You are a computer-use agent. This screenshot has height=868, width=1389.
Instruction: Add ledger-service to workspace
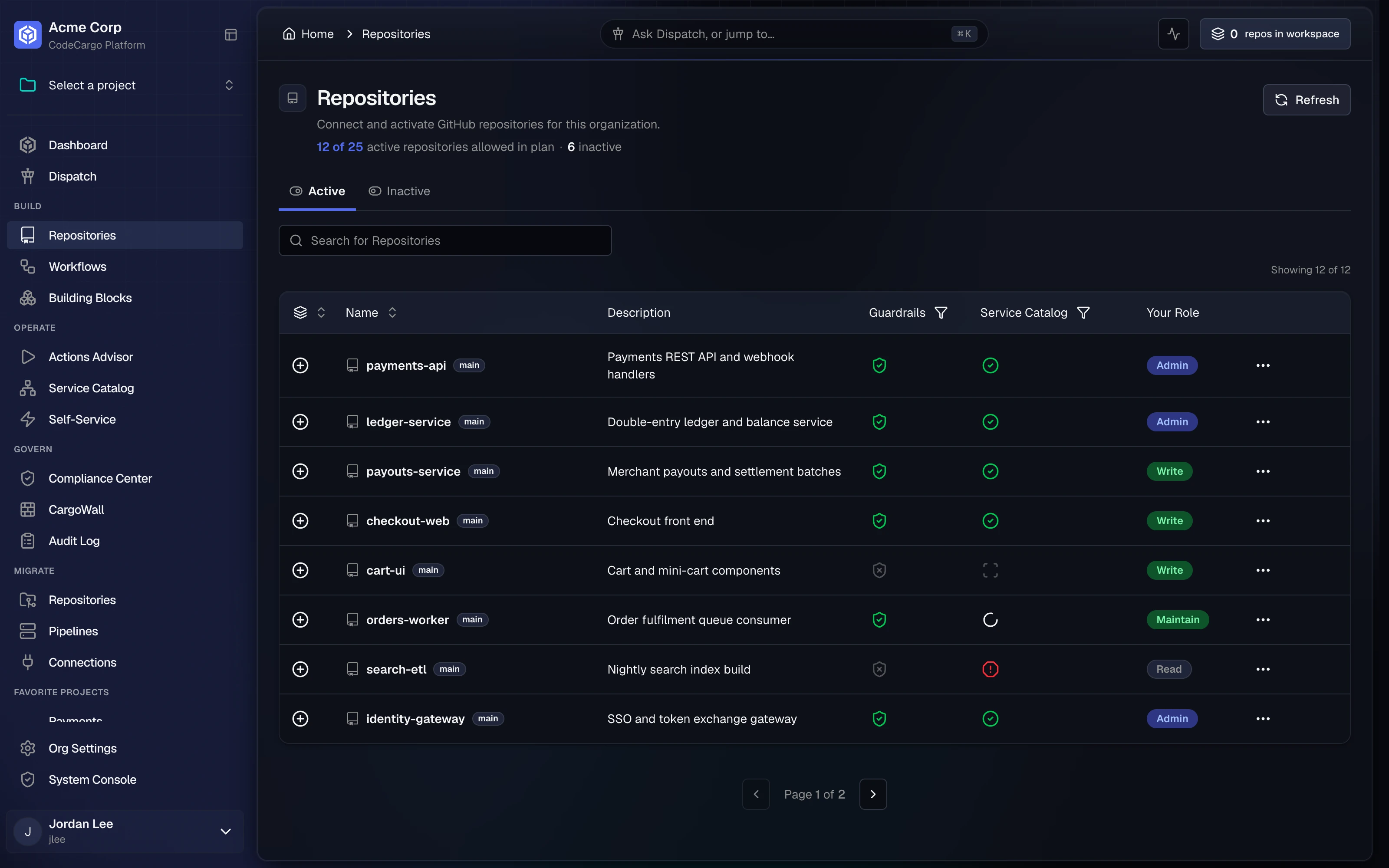(300, 422)
